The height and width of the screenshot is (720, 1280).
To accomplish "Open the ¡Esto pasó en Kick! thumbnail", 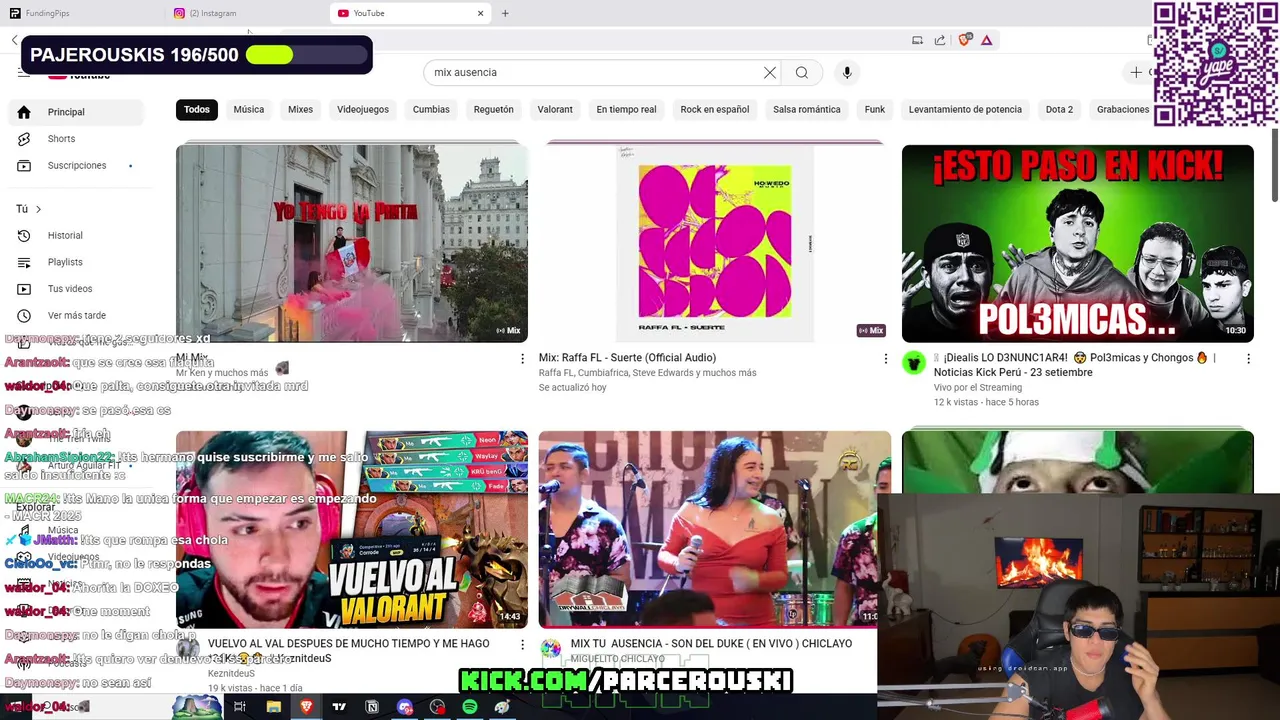I will 1077,243.
